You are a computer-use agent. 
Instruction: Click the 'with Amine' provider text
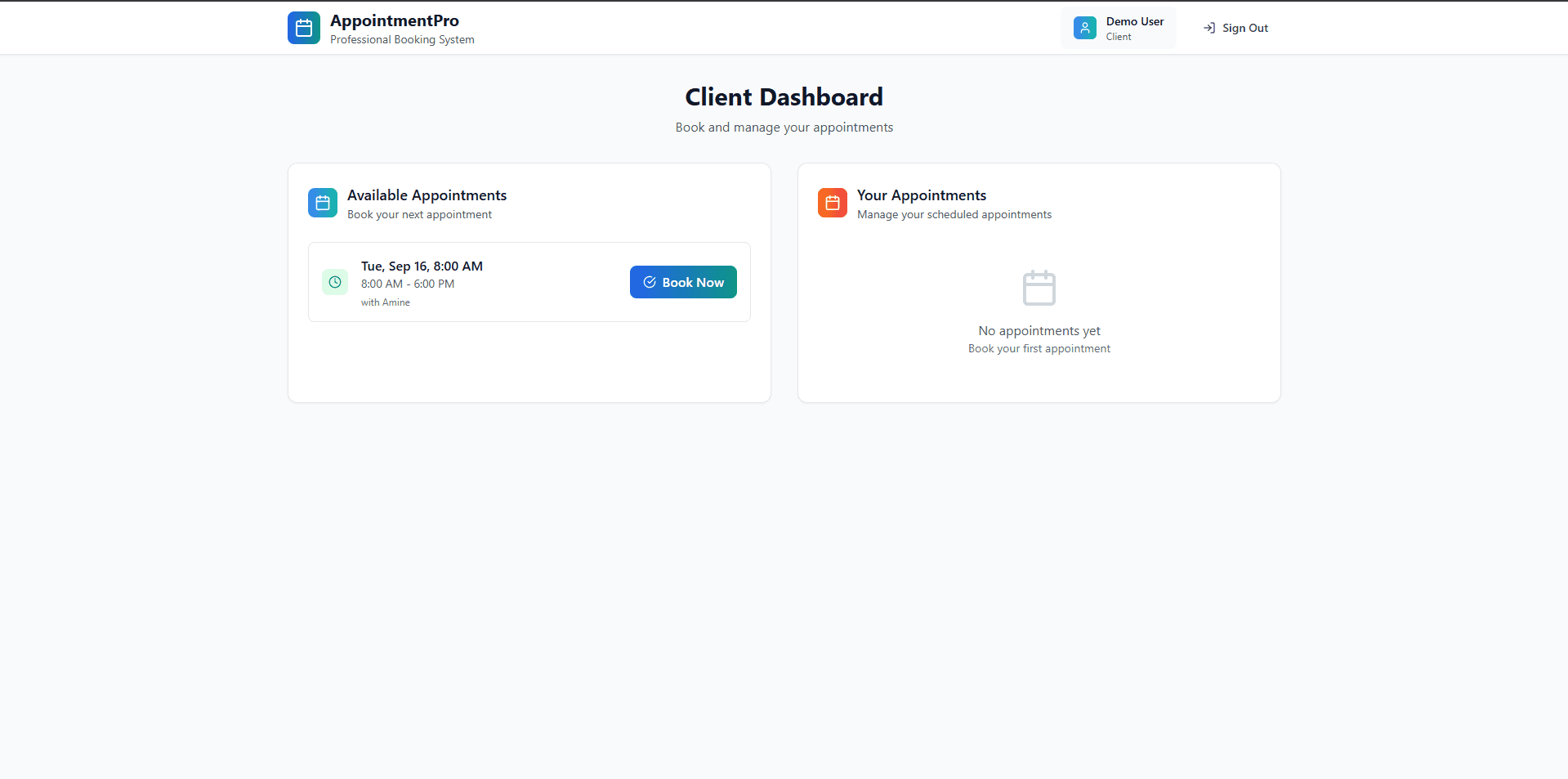pos(386,302)
